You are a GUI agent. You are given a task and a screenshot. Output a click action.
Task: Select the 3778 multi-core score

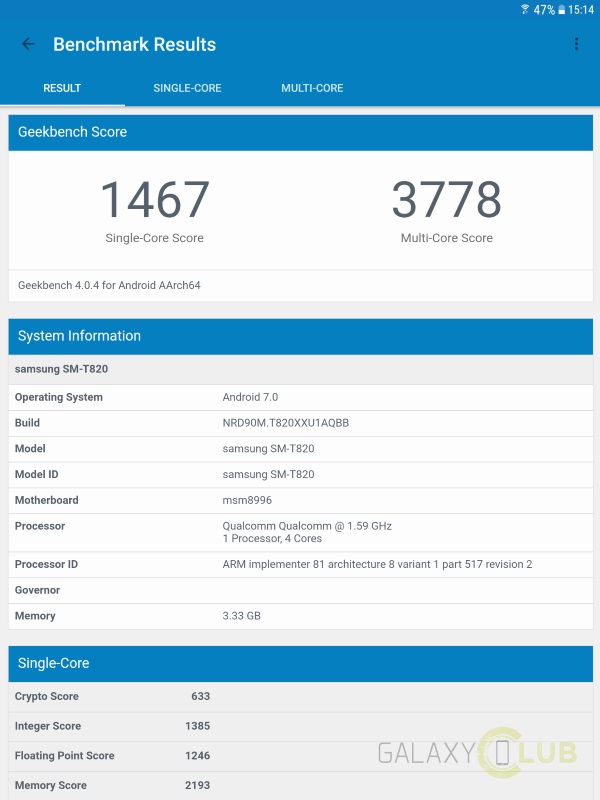(x=446, y=199)
